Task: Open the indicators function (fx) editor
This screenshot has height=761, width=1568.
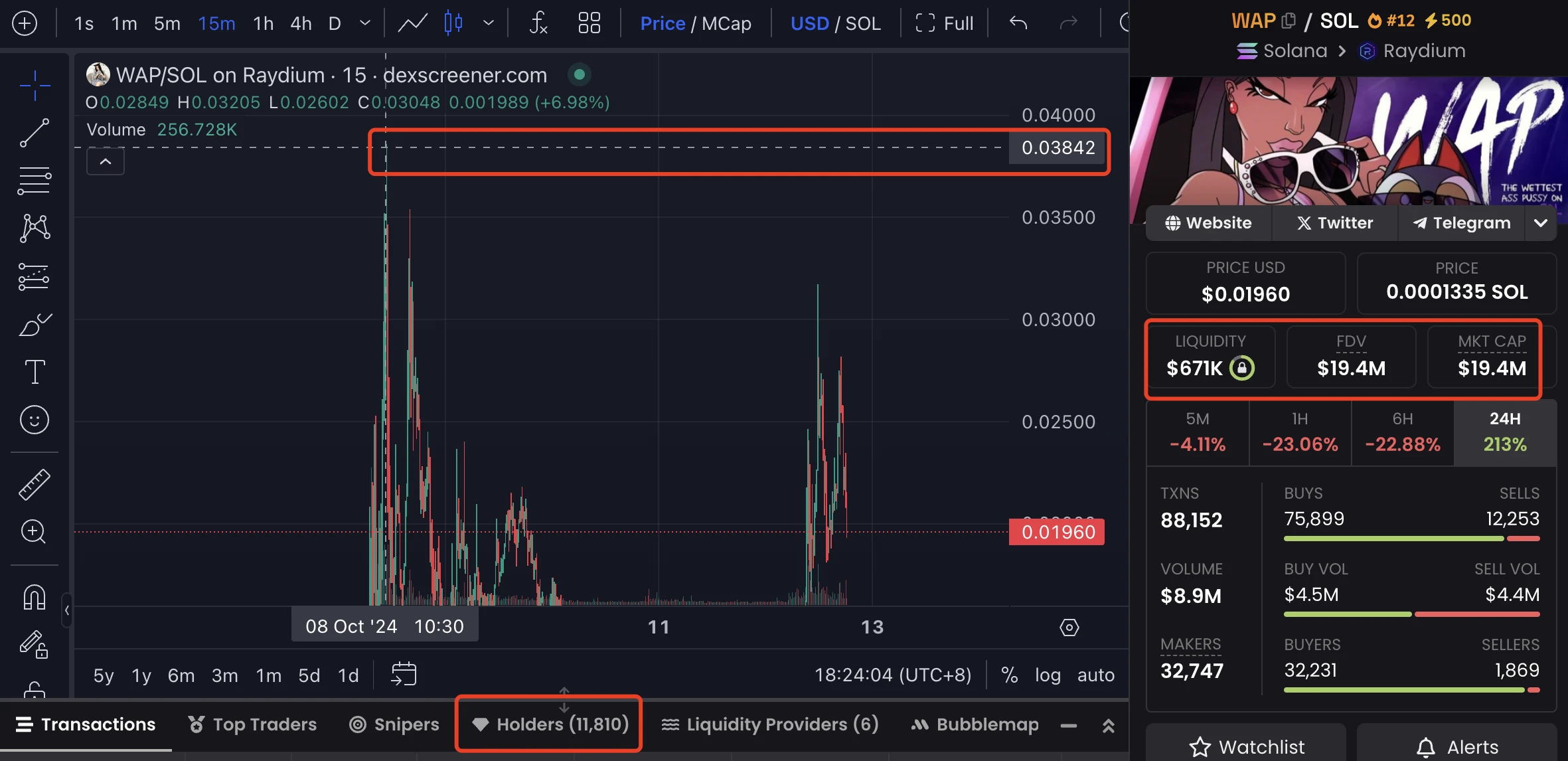Action: [538, 23]
